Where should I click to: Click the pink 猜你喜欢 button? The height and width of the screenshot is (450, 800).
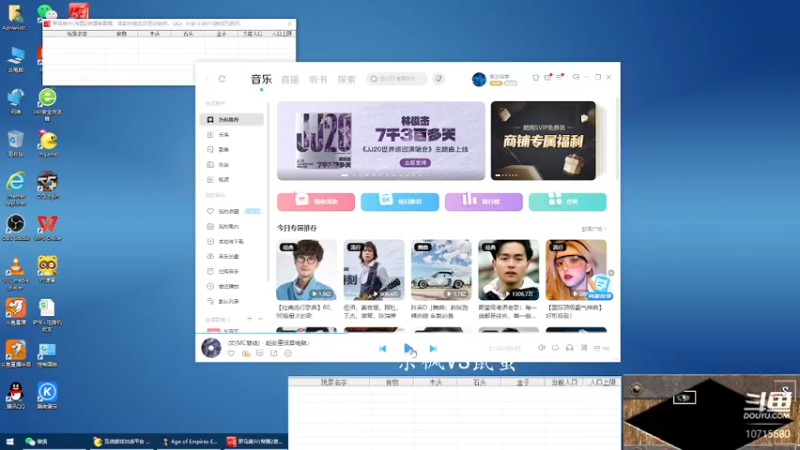pos(316,202)
